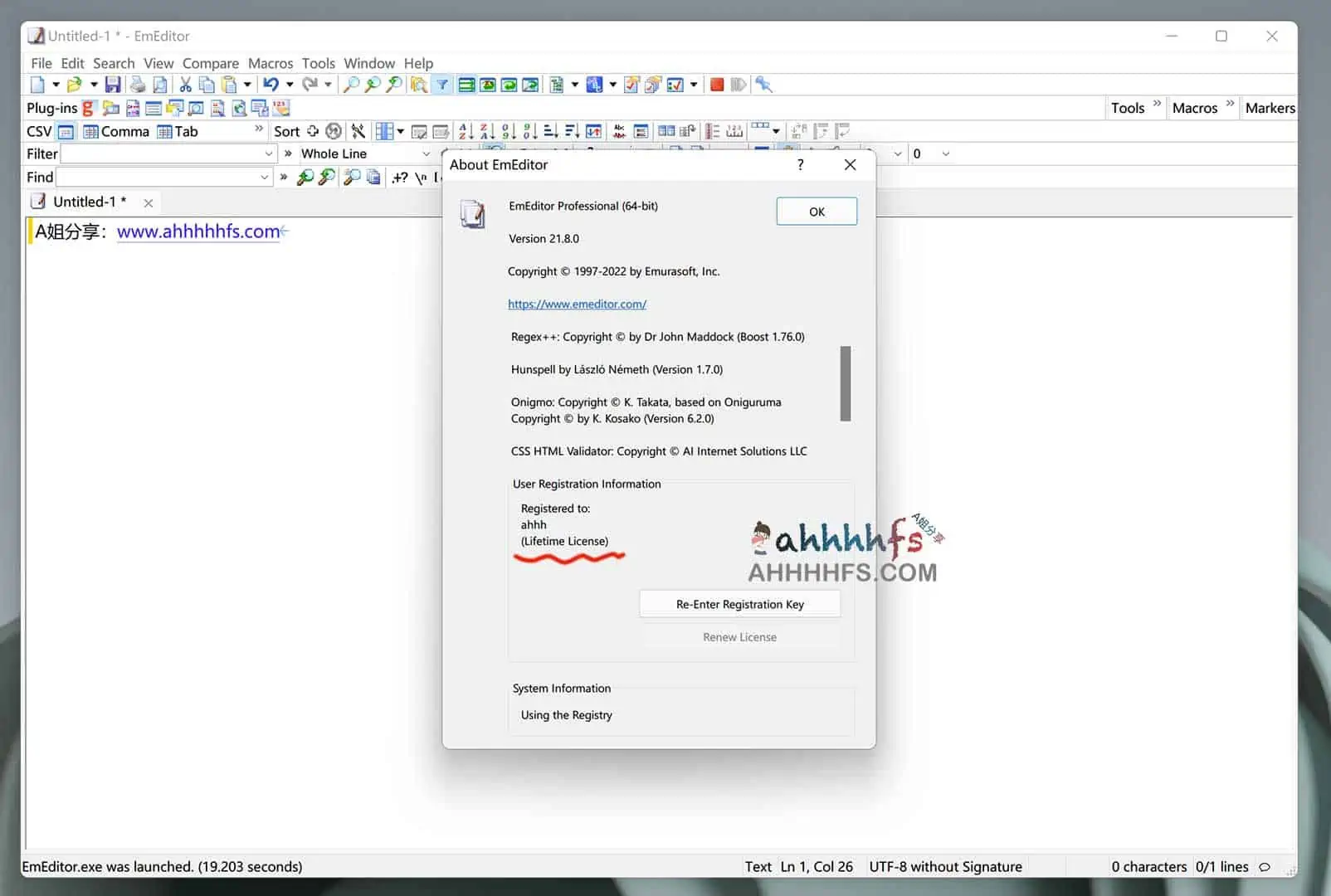Expand the Filter text dropdown
1331x896 pixels.
pos(269,153)
